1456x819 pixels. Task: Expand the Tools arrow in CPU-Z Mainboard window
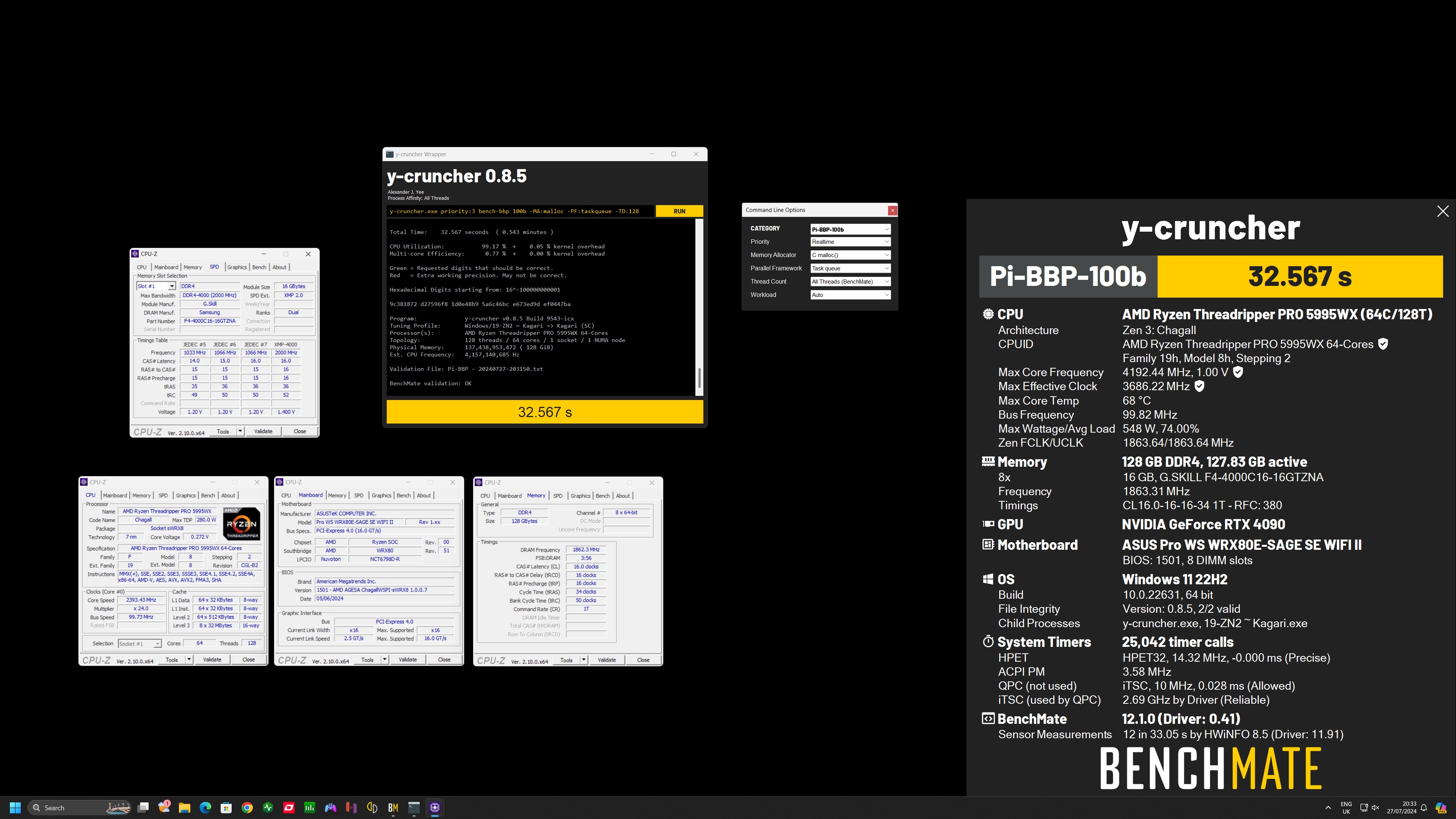point(384,660)
